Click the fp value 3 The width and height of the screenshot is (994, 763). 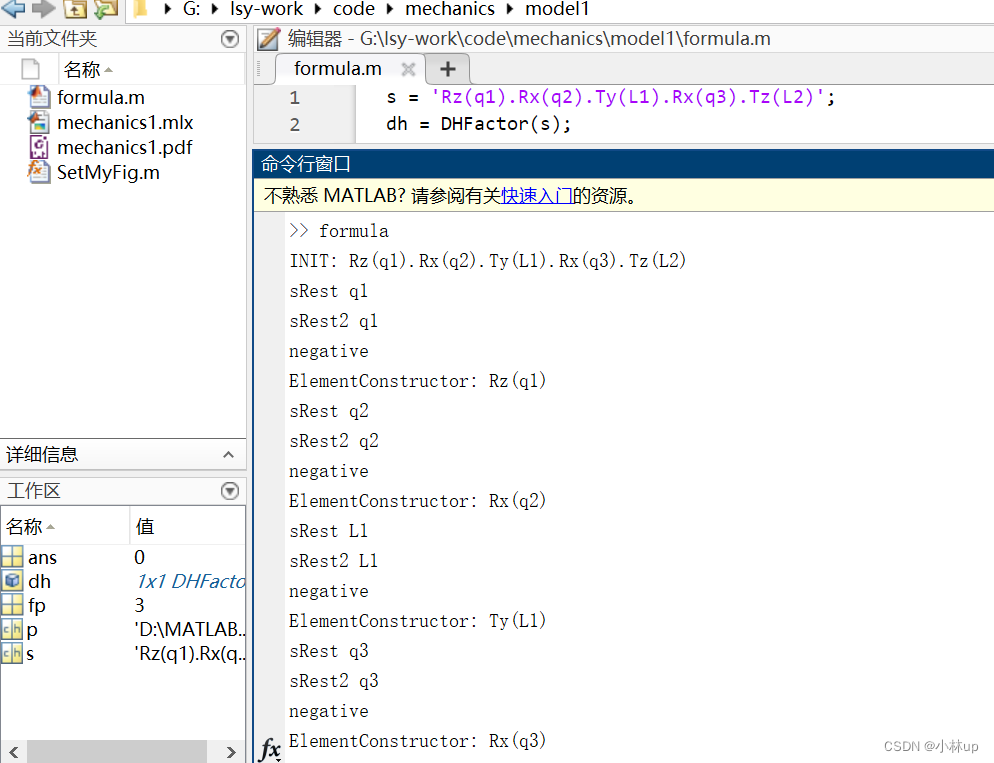pyautogui.click(x=139, y=605)
